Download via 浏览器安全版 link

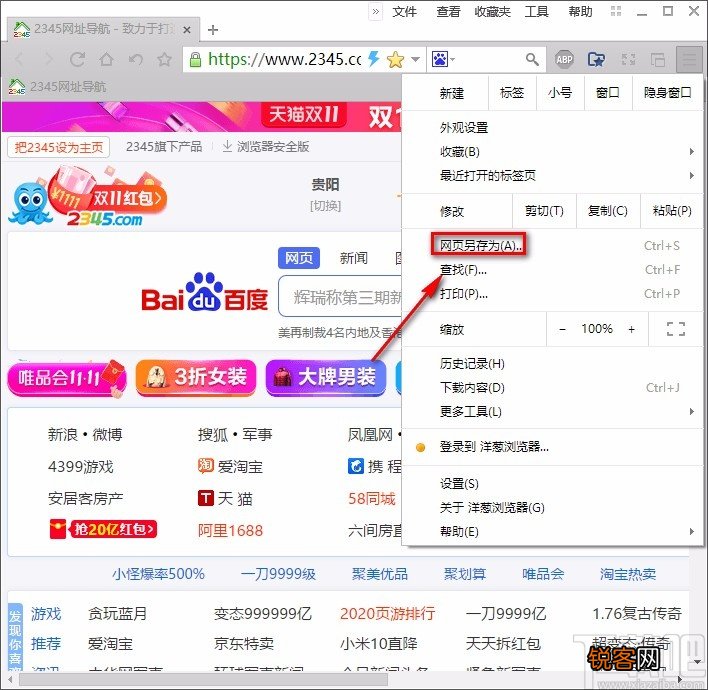point(266,147)
